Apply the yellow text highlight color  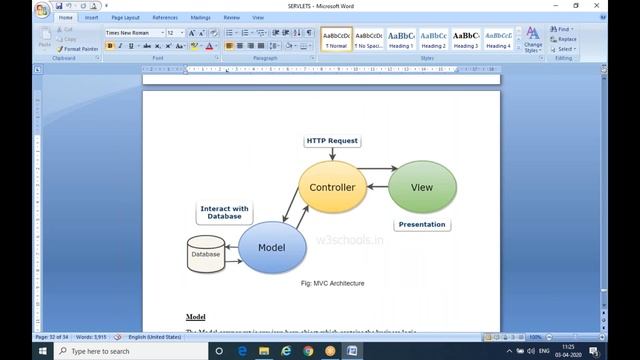point(194,46)
